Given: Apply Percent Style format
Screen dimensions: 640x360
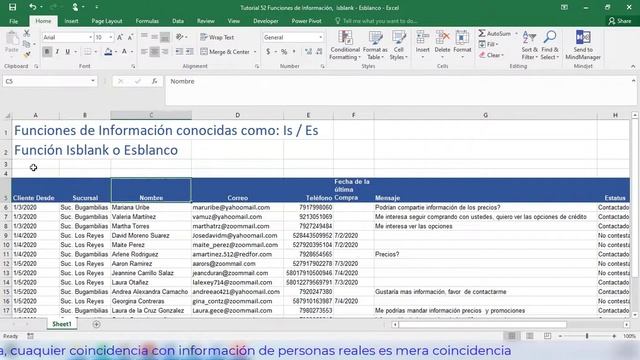Looking at the screenshot, I should click(284, 52).
